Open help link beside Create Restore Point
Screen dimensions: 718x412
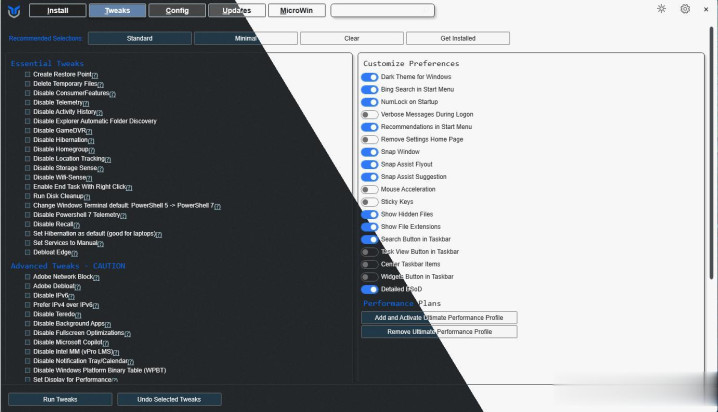coord(95,75)
